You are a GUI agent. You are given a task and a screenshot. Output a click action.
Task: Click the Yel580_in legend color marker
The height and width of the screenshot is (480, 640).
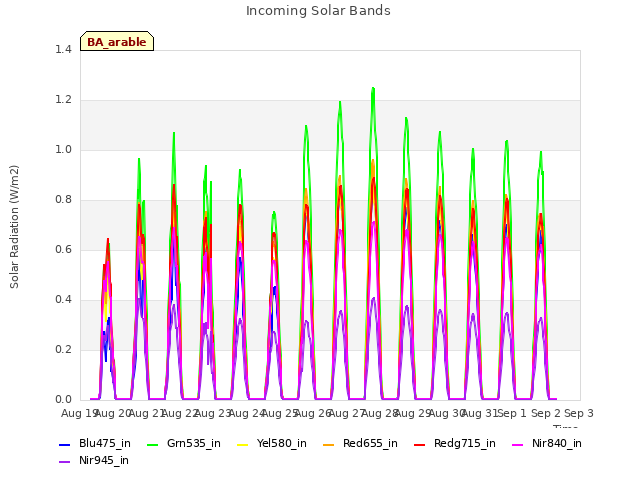click(242, 444)
